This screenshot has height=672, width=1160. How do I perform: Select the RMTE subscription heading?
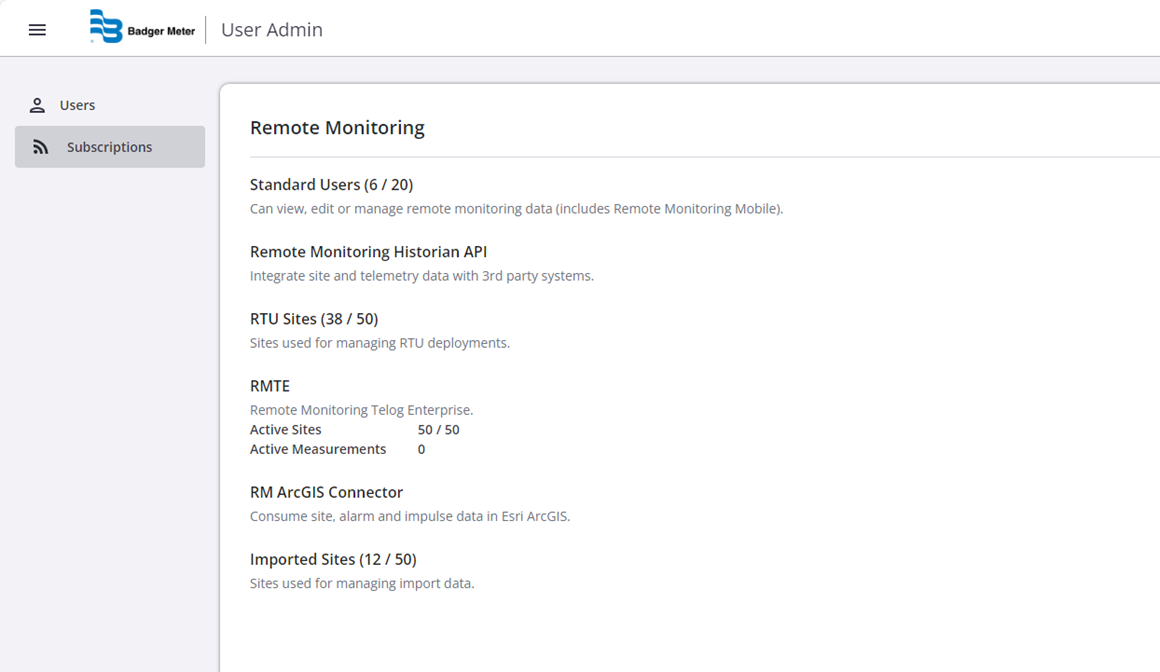(270, 386)
